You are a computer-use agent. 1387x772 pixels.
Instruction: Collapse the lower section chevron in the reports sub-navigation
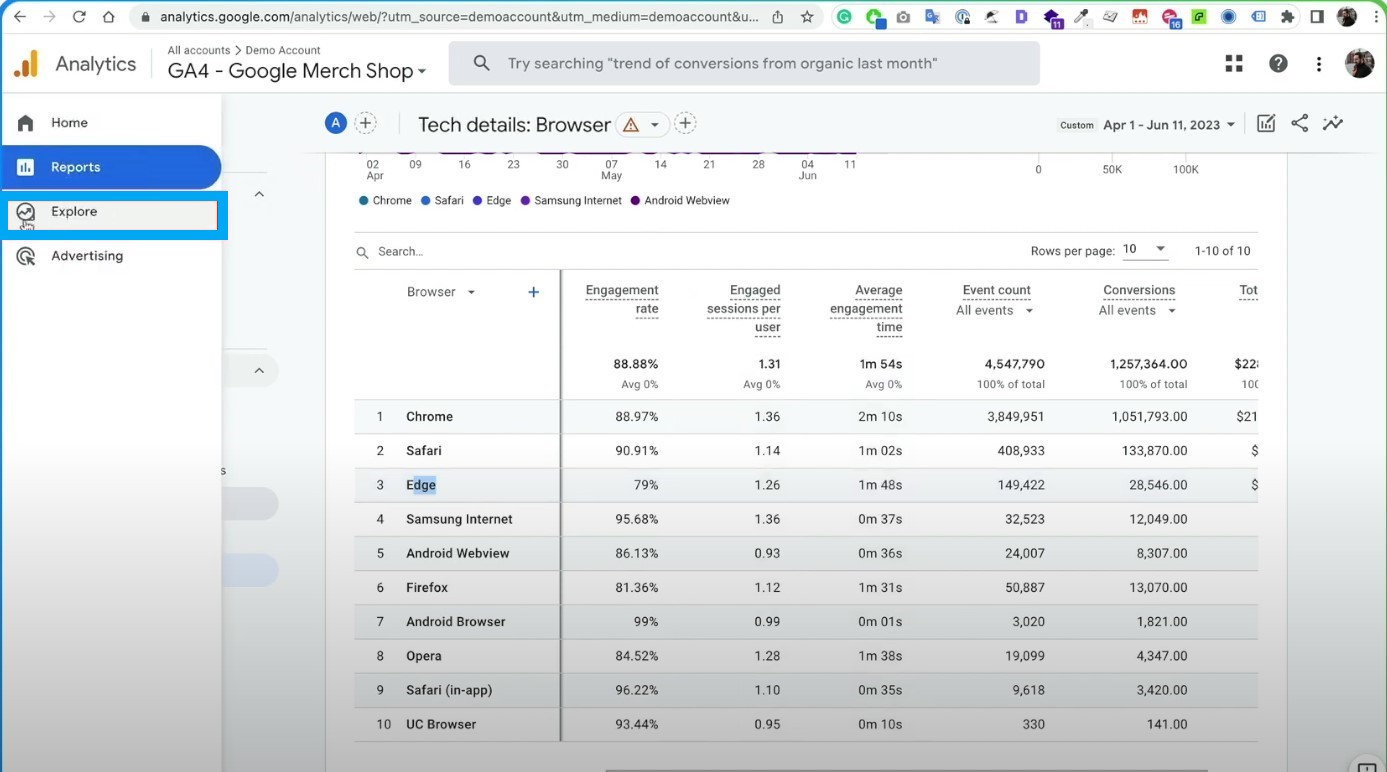point(259,371)
